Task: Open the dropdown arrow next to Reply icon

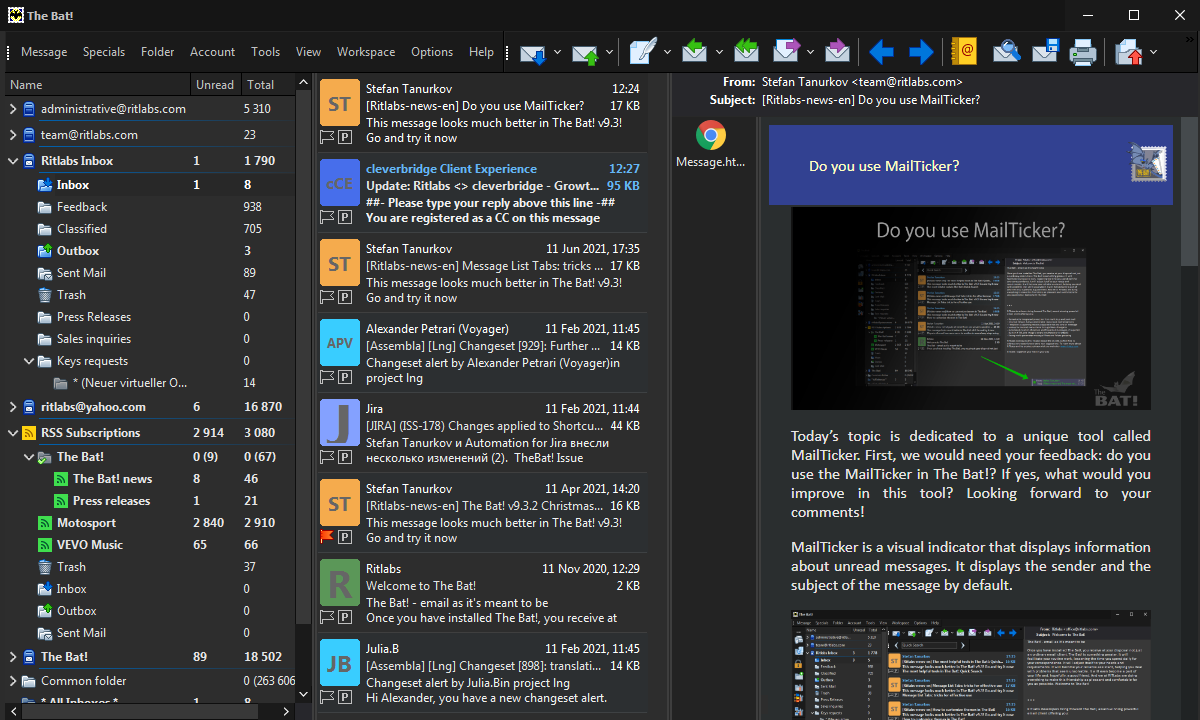Action: tap(719, 52)
